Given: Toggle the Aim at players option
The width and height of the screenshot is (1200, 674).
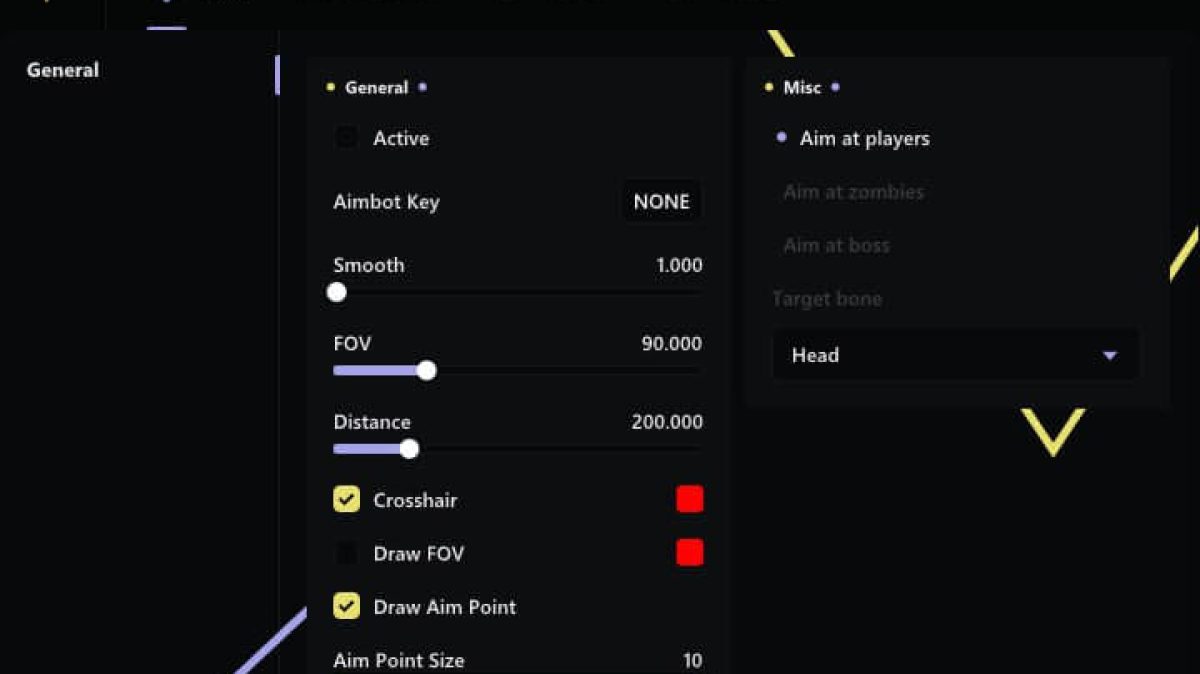Looking at the screenshot, I should point(864,139).
